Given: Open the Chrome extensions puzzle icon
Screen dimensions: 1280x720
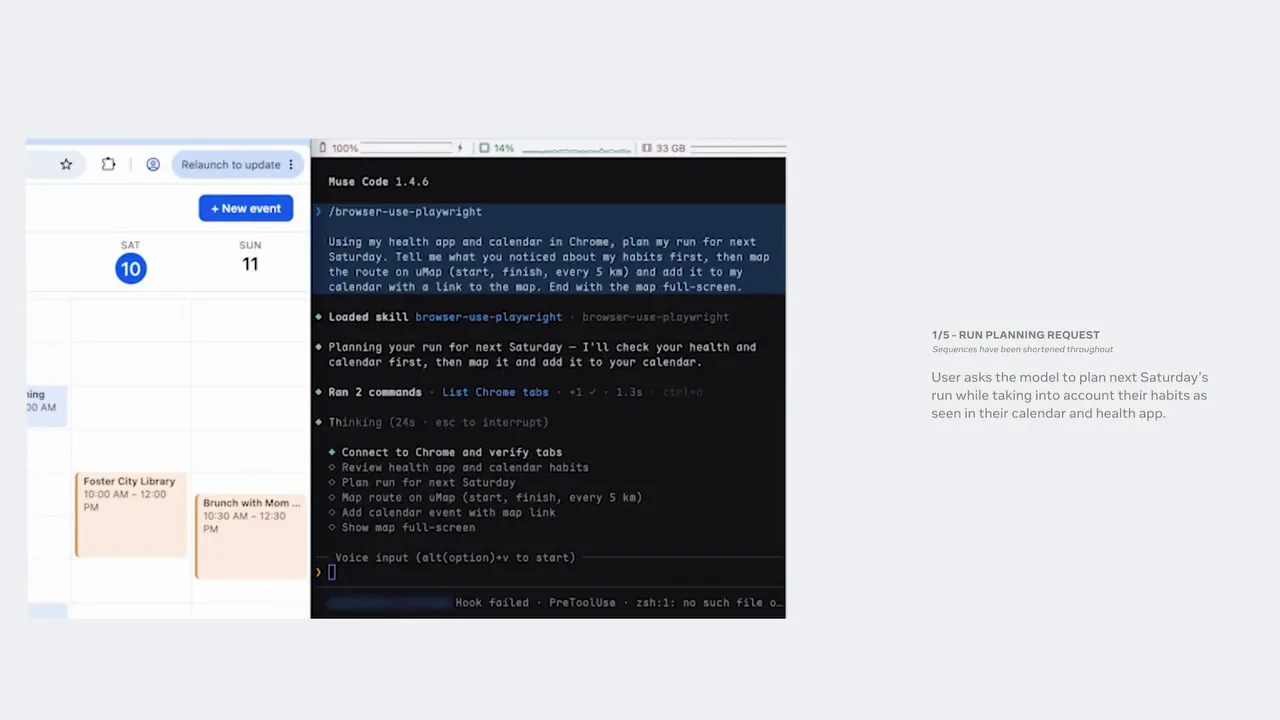Looking at the screenshot, I should [109, 165].
